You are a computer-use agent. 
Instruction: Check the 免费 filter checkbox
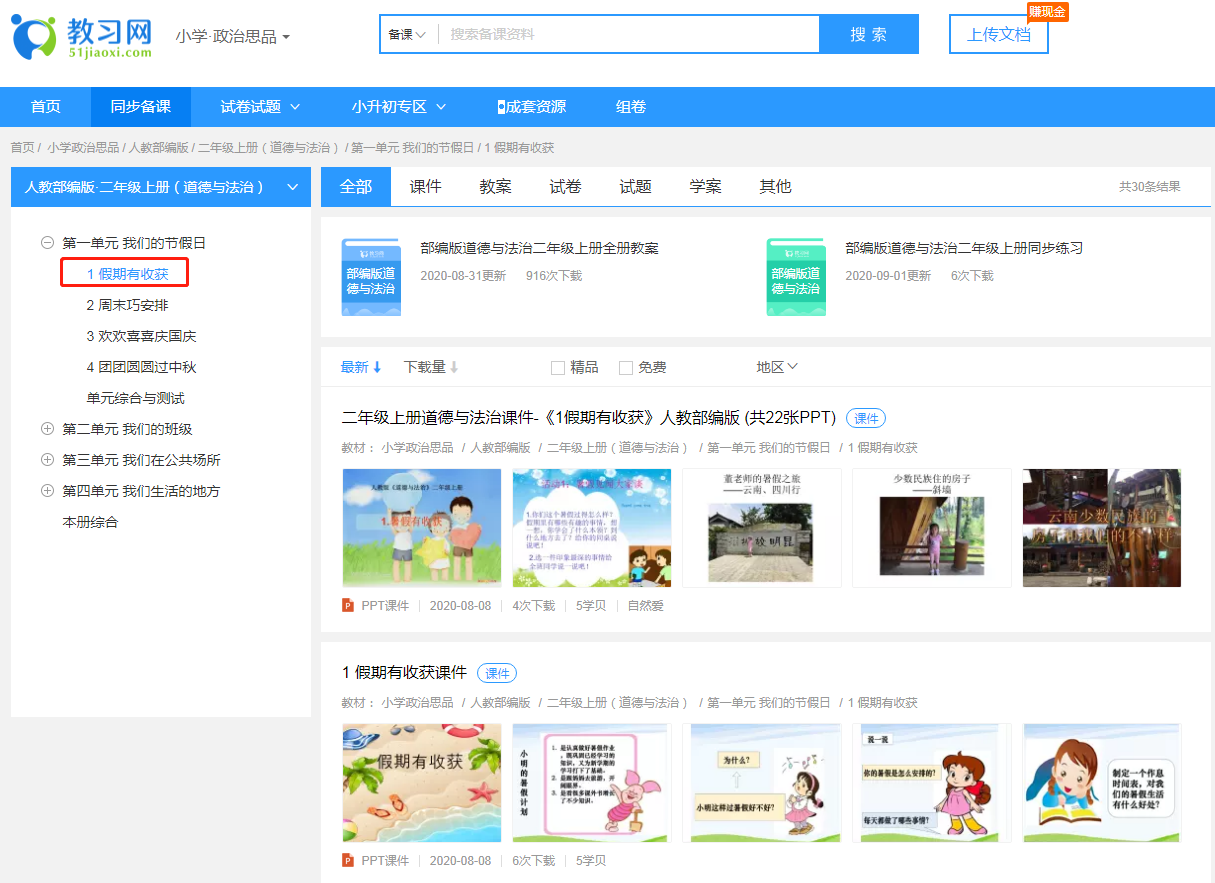pyautogui.click(x=626, y=368)
